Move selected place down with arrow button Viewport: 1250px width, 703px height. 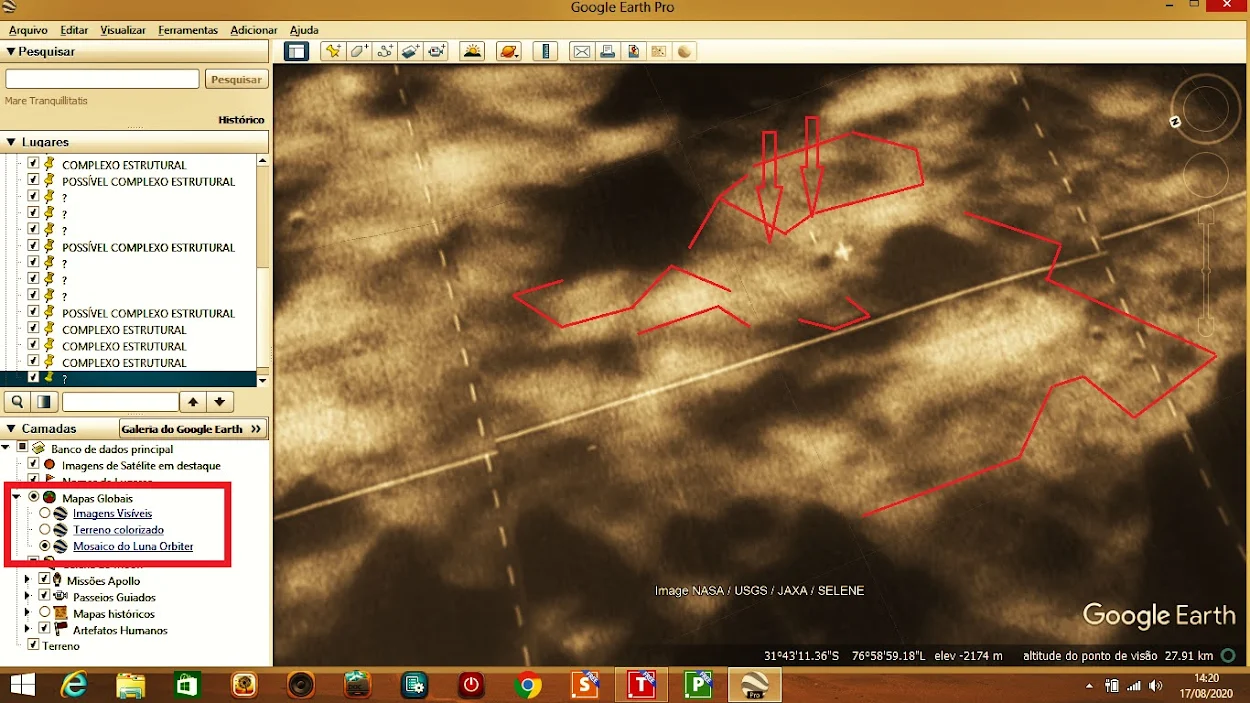[219, 402]
